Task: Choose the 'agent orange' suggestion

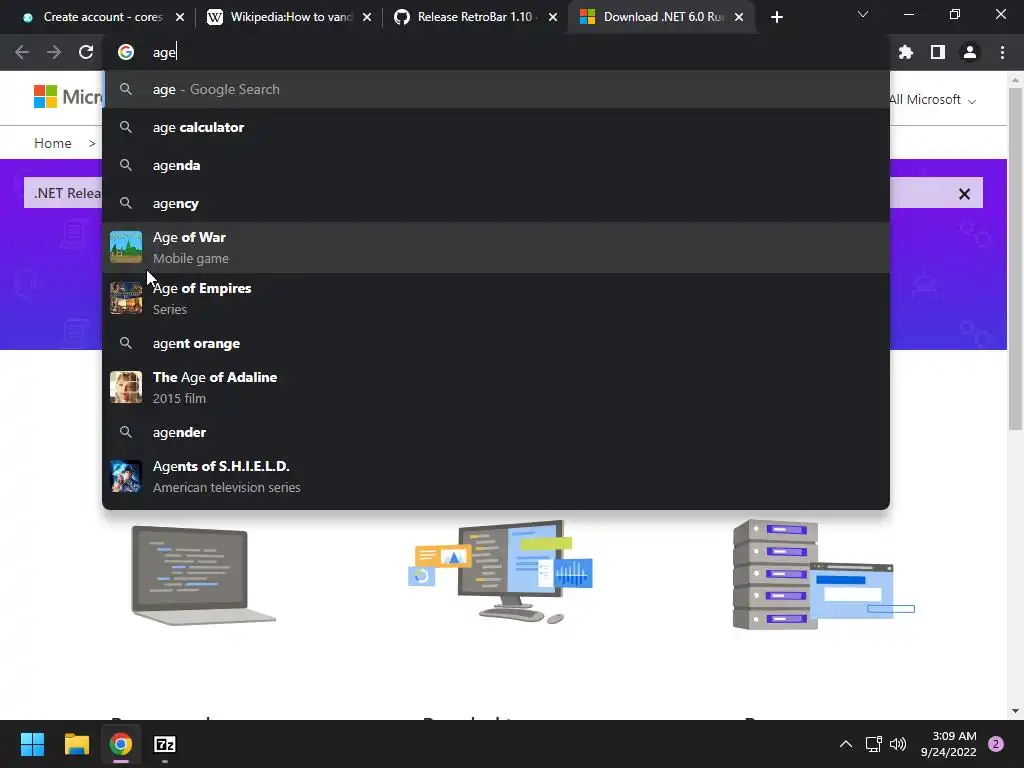Action: click(496, 344)
